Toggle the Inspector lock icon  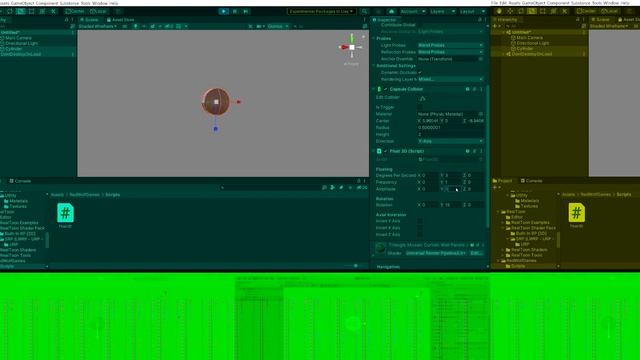point(480,20)
